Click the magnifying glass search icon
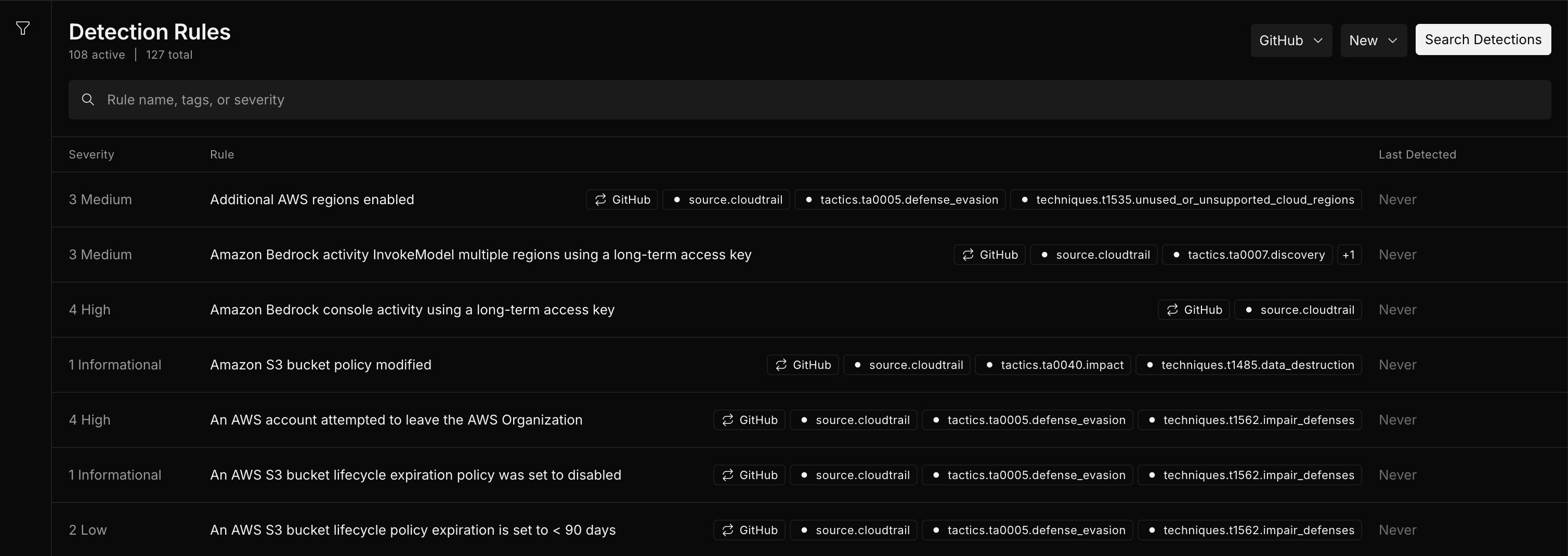1568x556 pixels. [88, 100]
